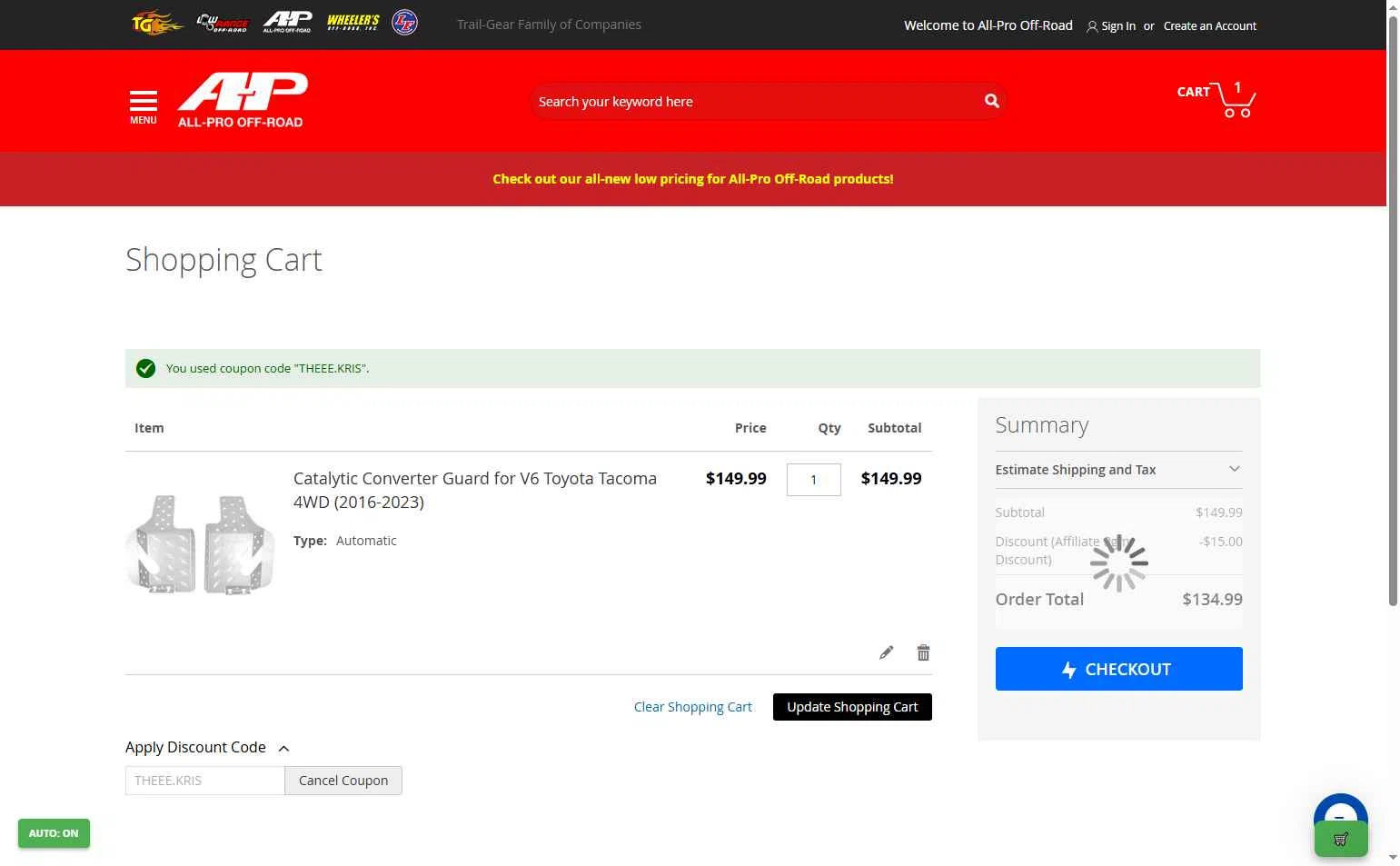Open the round LT brand logo
The image size is (1400, 866).
click(x=404, y=23)
